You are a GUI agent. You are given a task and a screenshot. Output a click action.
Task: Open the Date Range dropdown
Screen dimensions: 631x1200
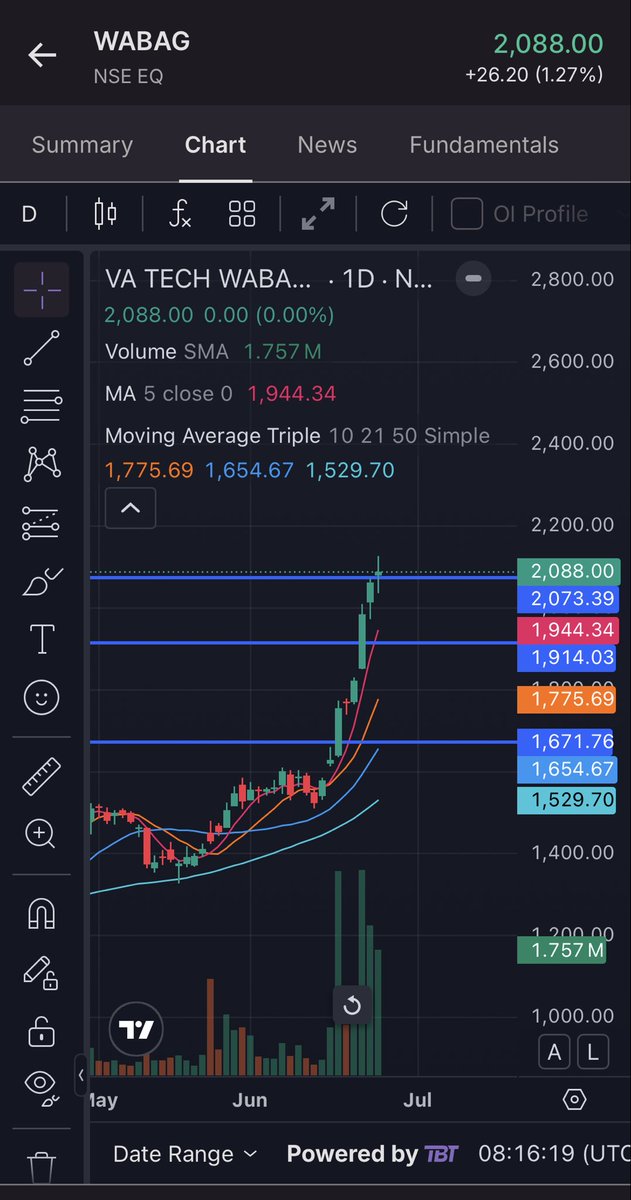coord(185,1154)
